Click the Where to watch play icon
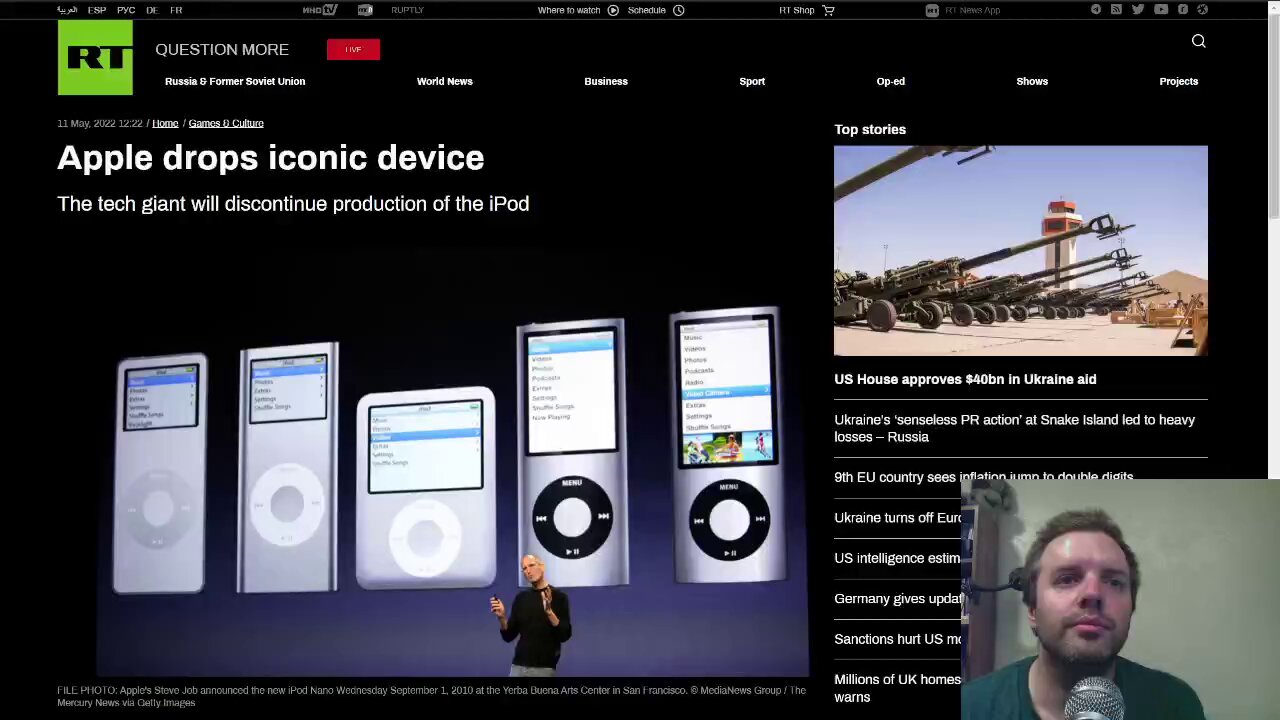Viewport: 1280px width, 720px height. pyautogui.click(x=613, y=10)
